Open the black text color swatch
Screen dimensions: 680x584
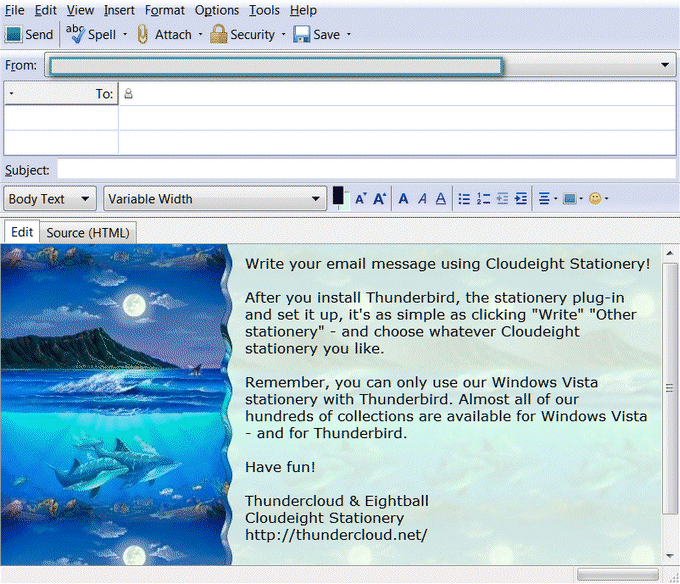[338, 196]
